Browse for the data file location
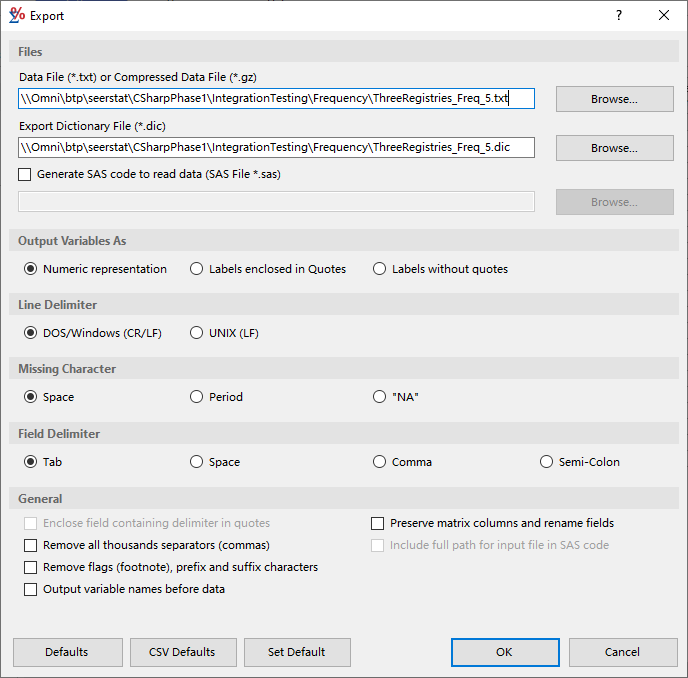 pyautogui.click(x=614, y=99)
